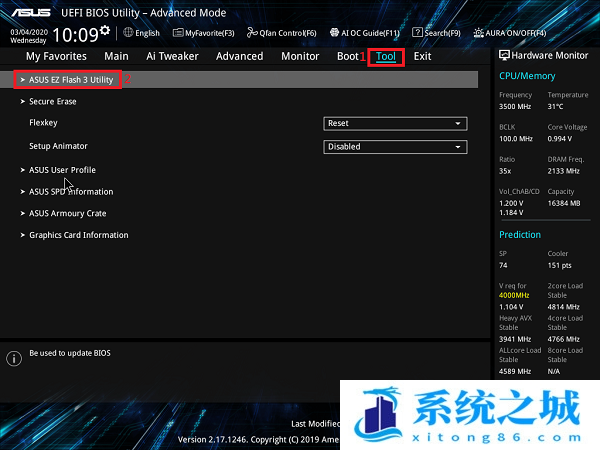This screenshot has width=600, height=450.
Task: Click the Last Modified label
Action: [x=315, y=424]
